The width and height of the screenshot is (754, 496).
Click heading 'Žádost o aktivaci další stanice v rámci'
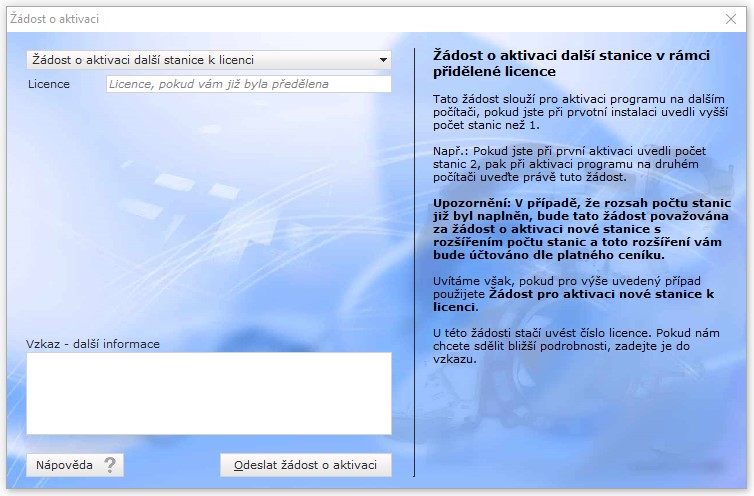[571, 55]
